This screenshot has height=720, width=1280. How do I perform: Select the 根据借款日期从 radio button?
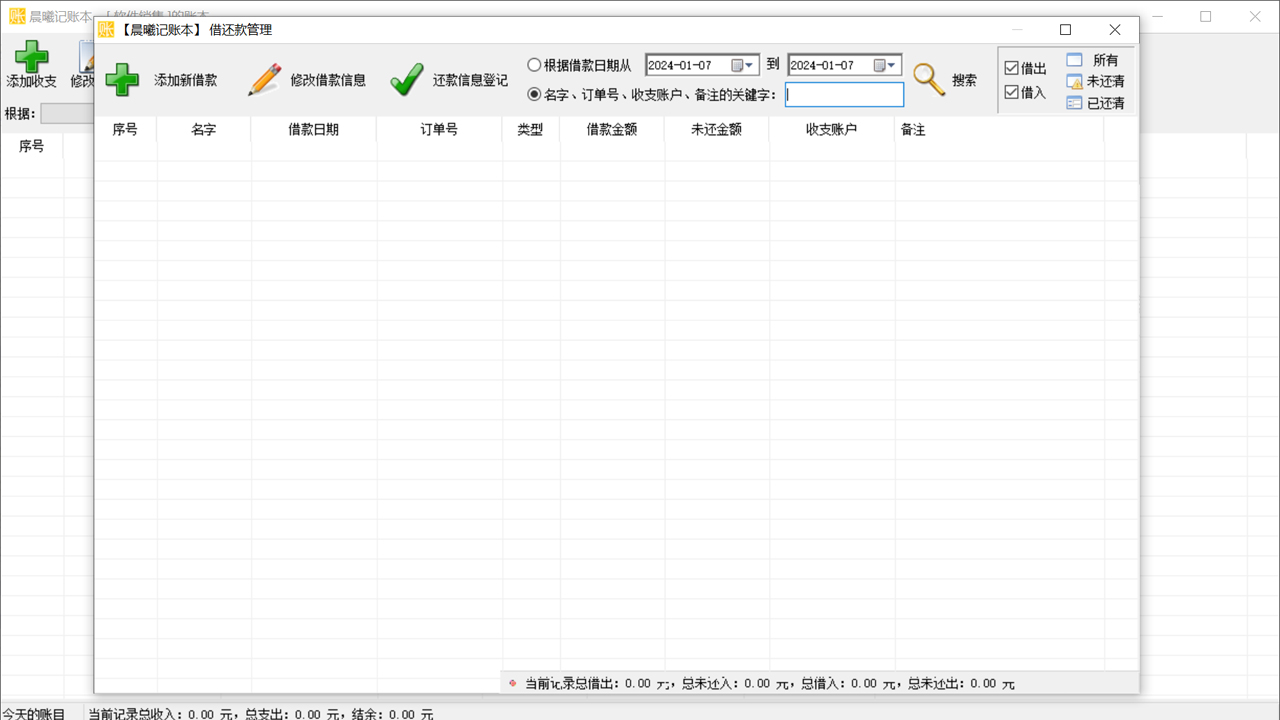[534, 65]
